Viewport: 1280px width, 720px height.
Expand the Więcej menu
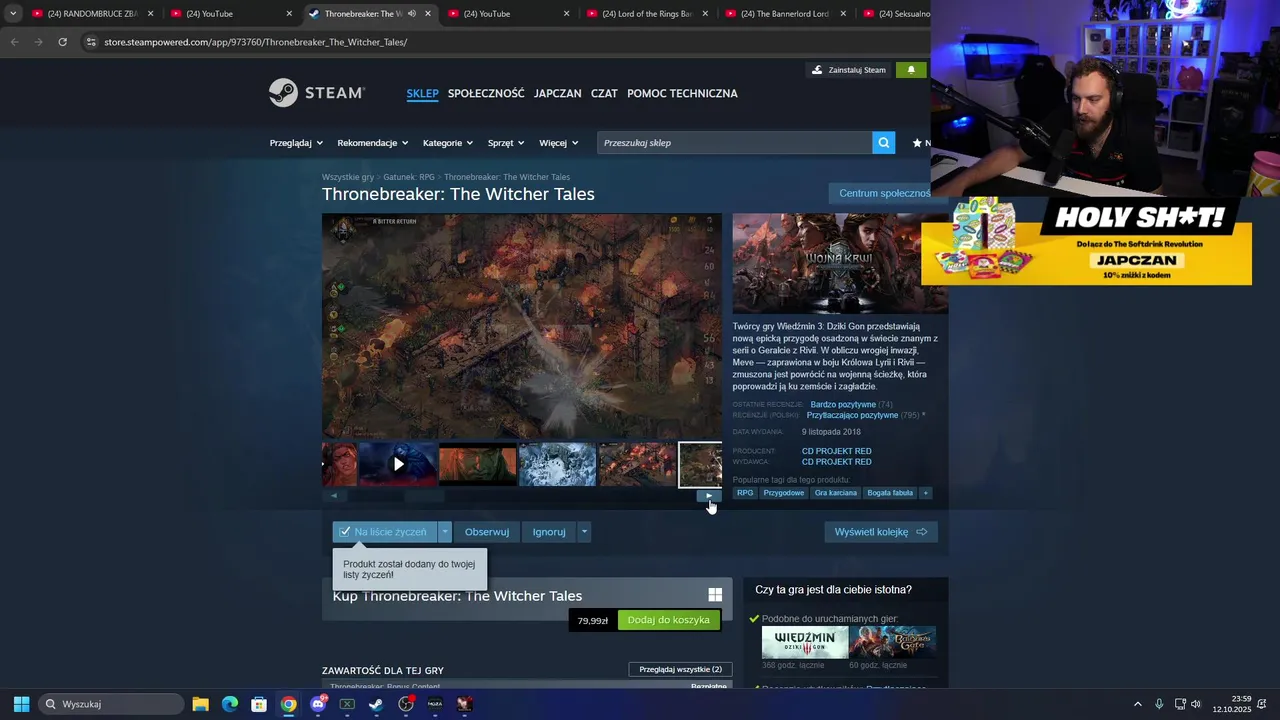558,143
